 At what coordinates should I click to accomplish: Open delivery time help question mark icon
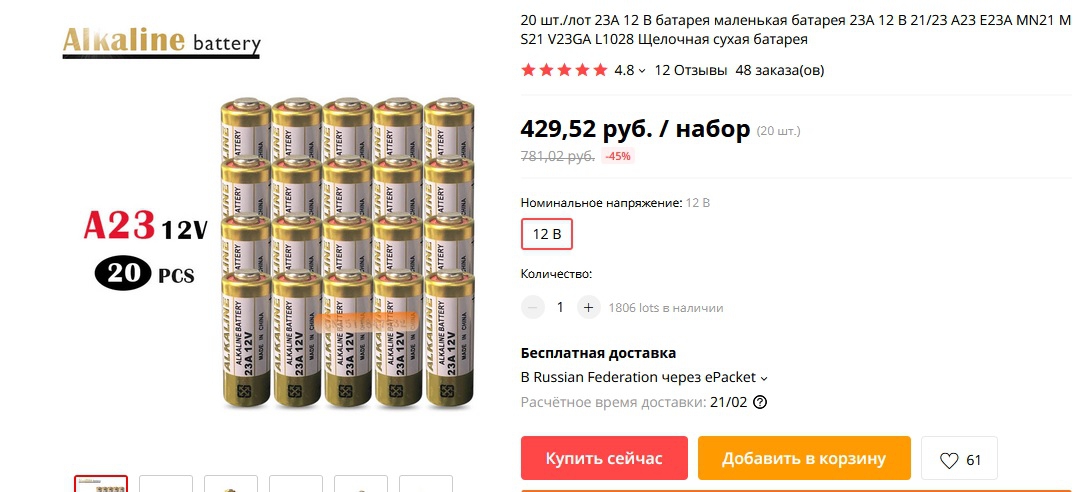click(x=760, y=402)
